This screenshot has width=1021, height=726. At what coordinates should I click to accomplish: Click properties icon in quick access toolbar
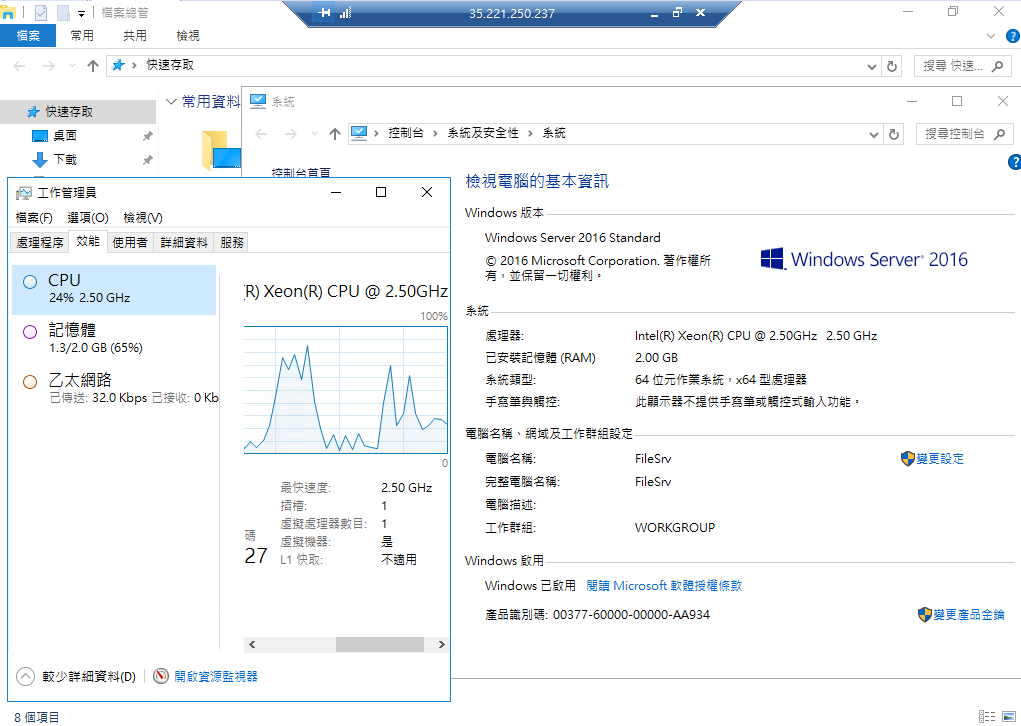pos(40,12)
